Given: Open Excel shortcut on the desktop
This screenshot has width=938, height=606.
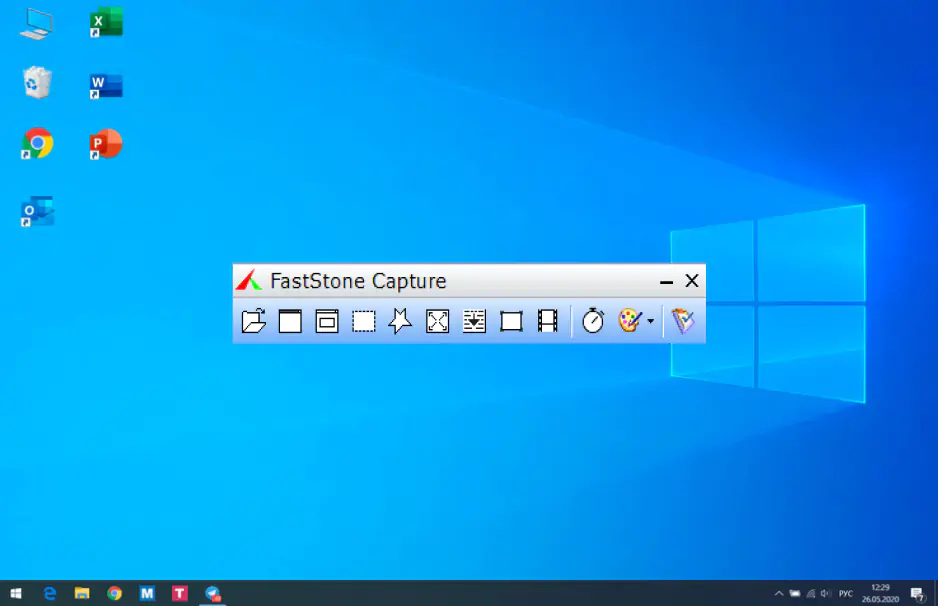Looking at the screenshot, I should click(105, 24).
